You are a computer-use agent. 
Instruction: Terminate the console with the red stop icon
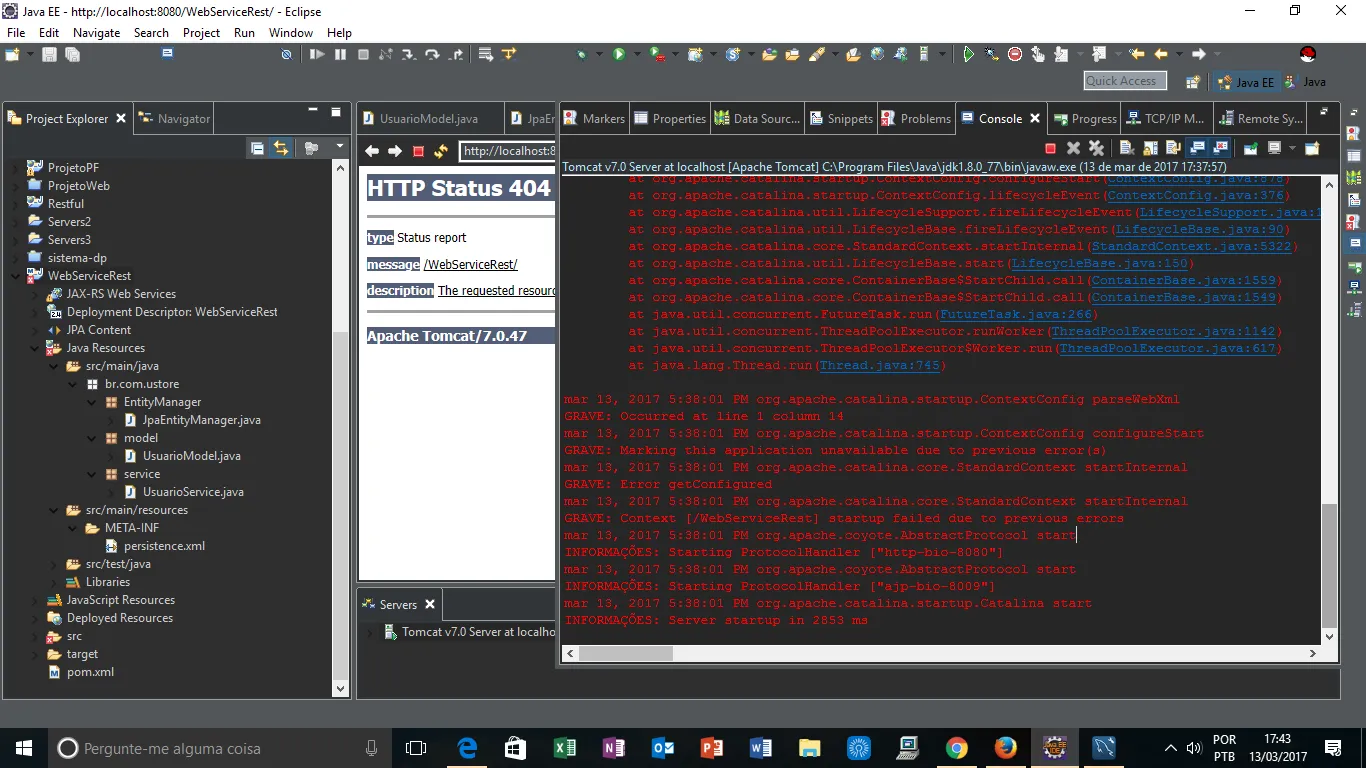click(1050, 148)
